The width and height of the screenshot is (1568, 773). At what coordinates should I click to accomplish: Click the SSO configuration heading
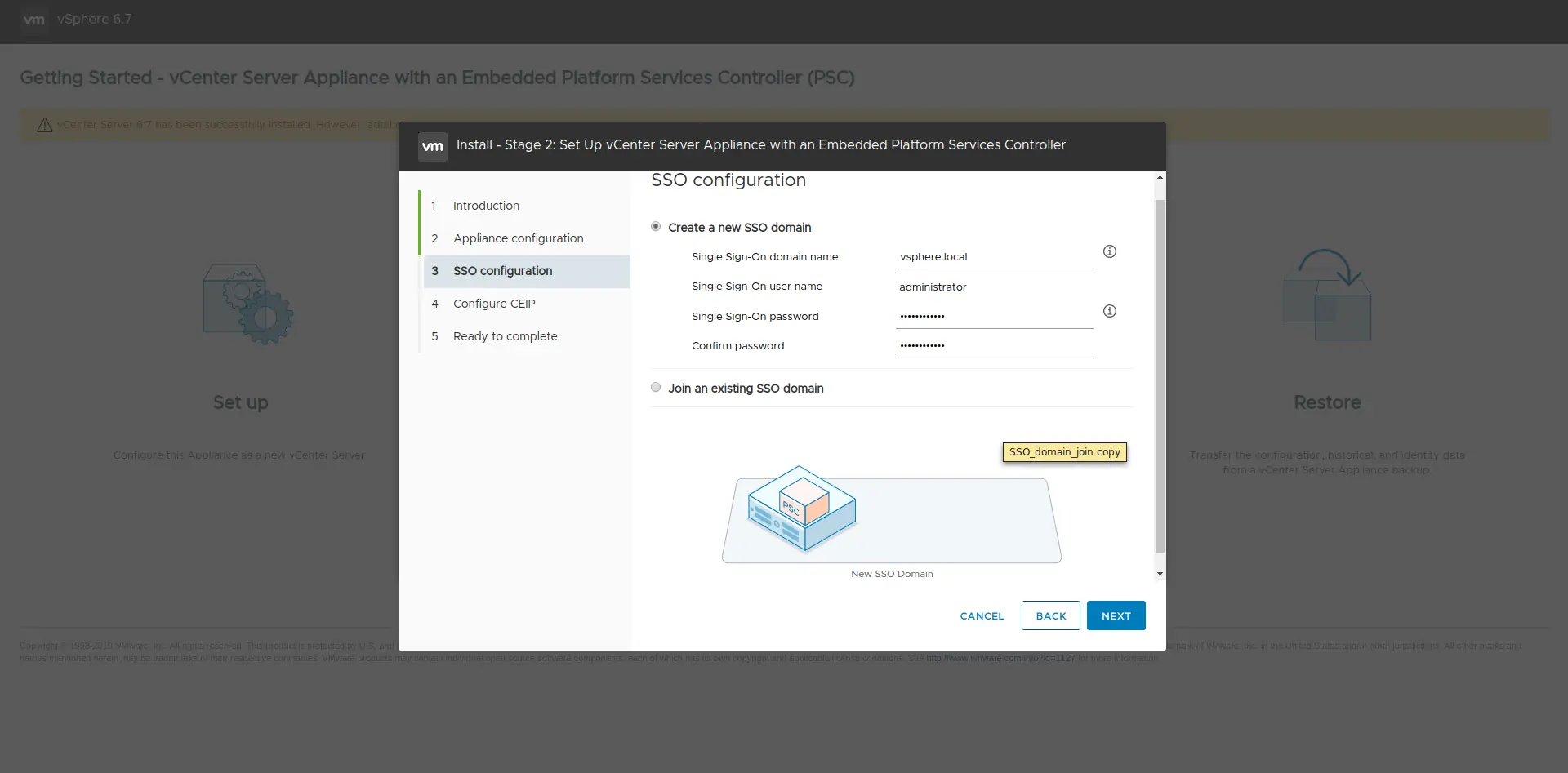tap(728, 180)
